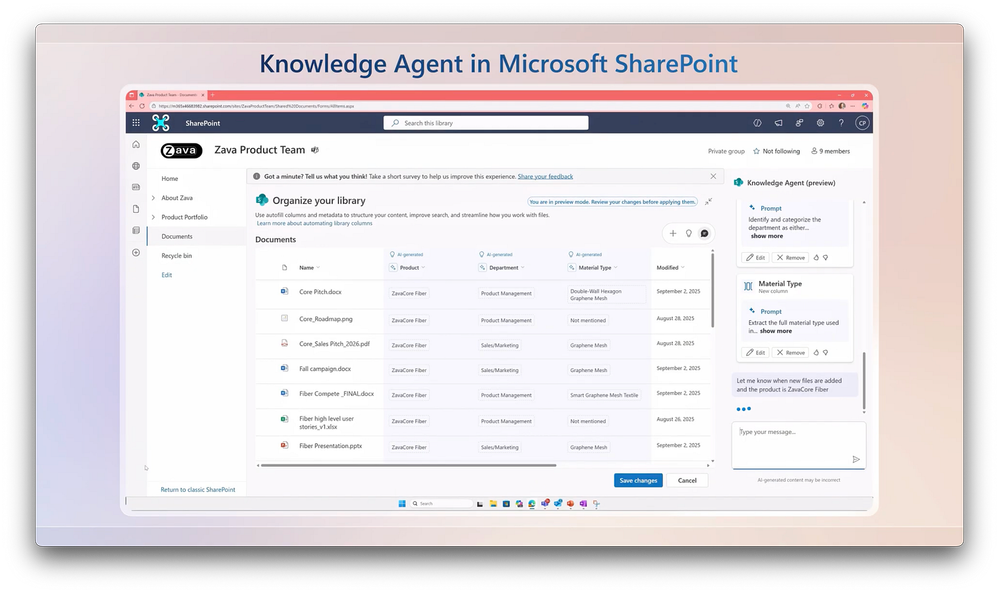Thumbs down the Material Type card
Screen dimensions: 999x593
pyautogui.click(x=826, y=352)
